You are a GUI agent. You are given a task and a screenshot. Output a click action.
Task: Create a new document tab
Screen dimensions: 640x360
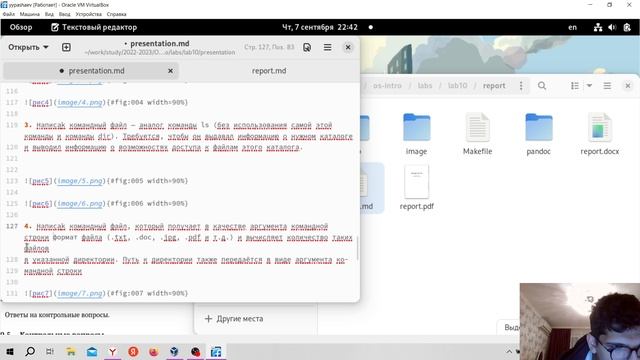point(66,47)
